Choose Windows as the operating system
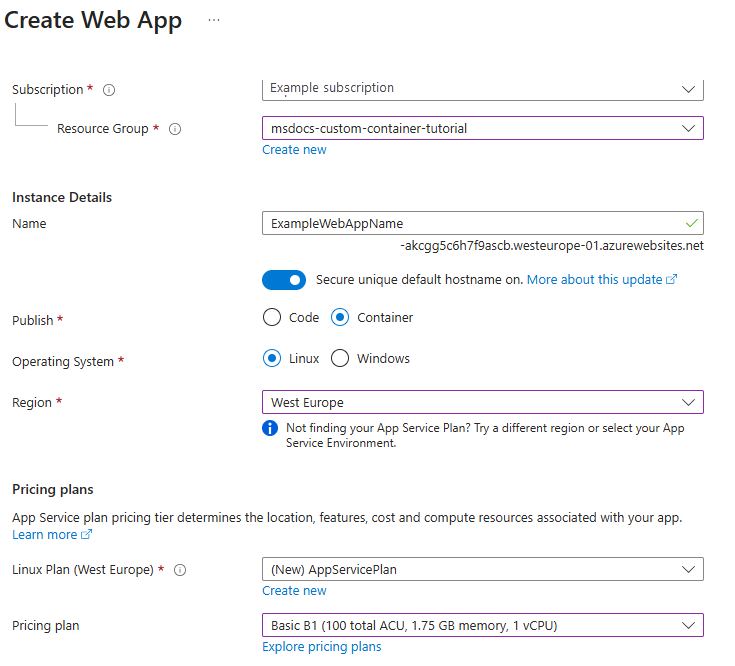This screenshot has width=735, height=666. (x=340, y=358)
